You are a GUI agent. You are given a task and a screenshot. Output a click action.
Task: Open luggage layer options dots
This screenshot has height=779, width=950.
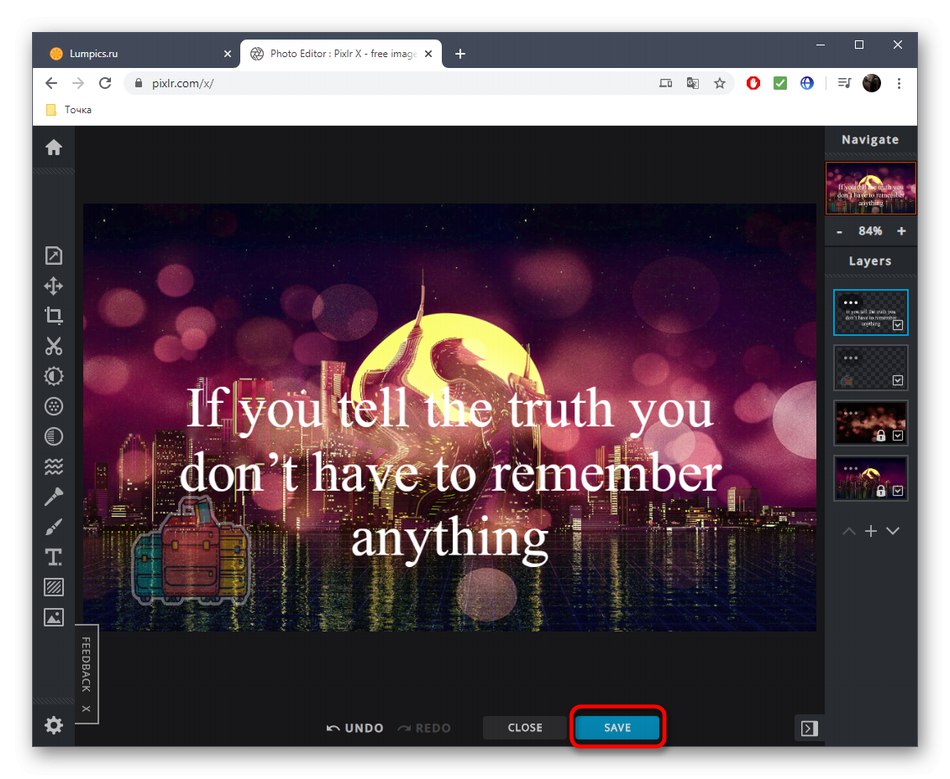(851, 357)
